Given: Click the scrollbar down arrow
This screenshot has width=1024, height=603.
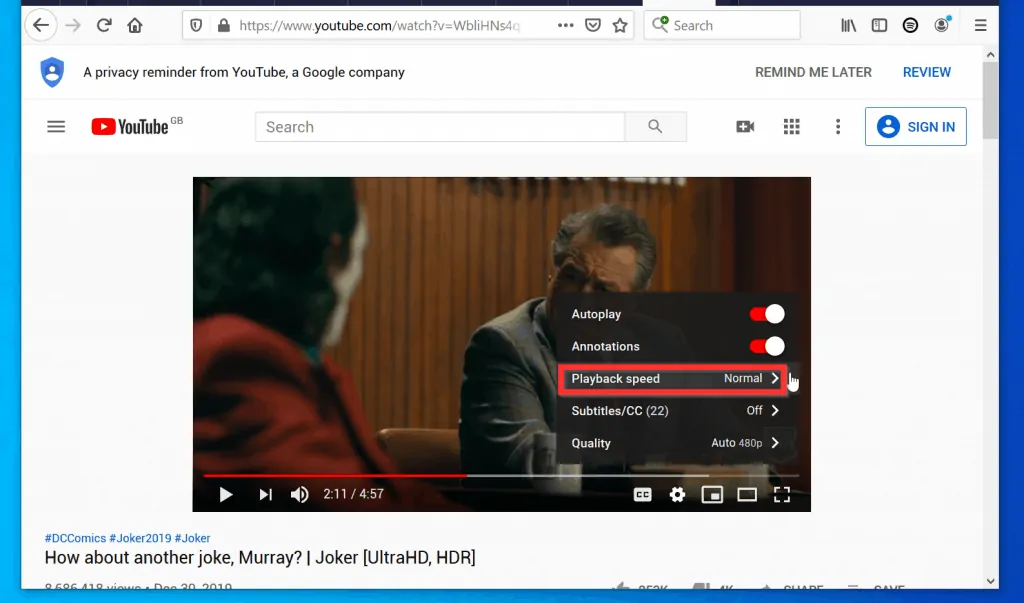Looking at the screenshot, I should click(990, 581).
